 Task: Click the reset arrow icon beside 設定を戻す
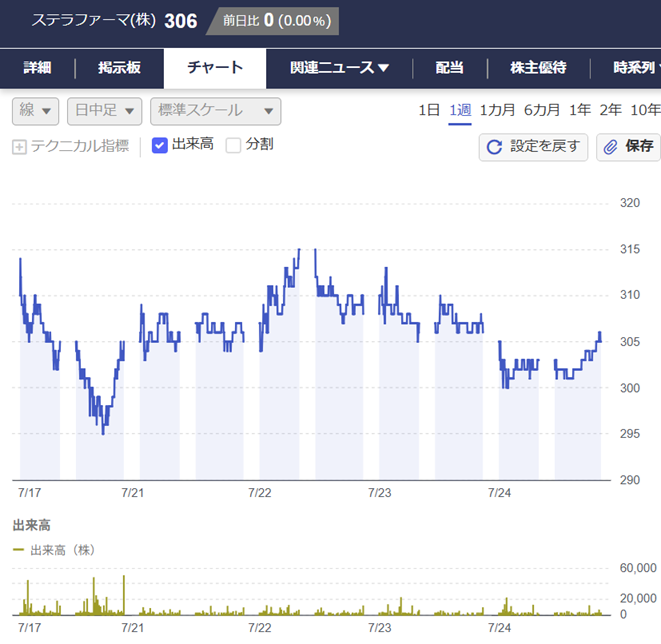[494, 147]
